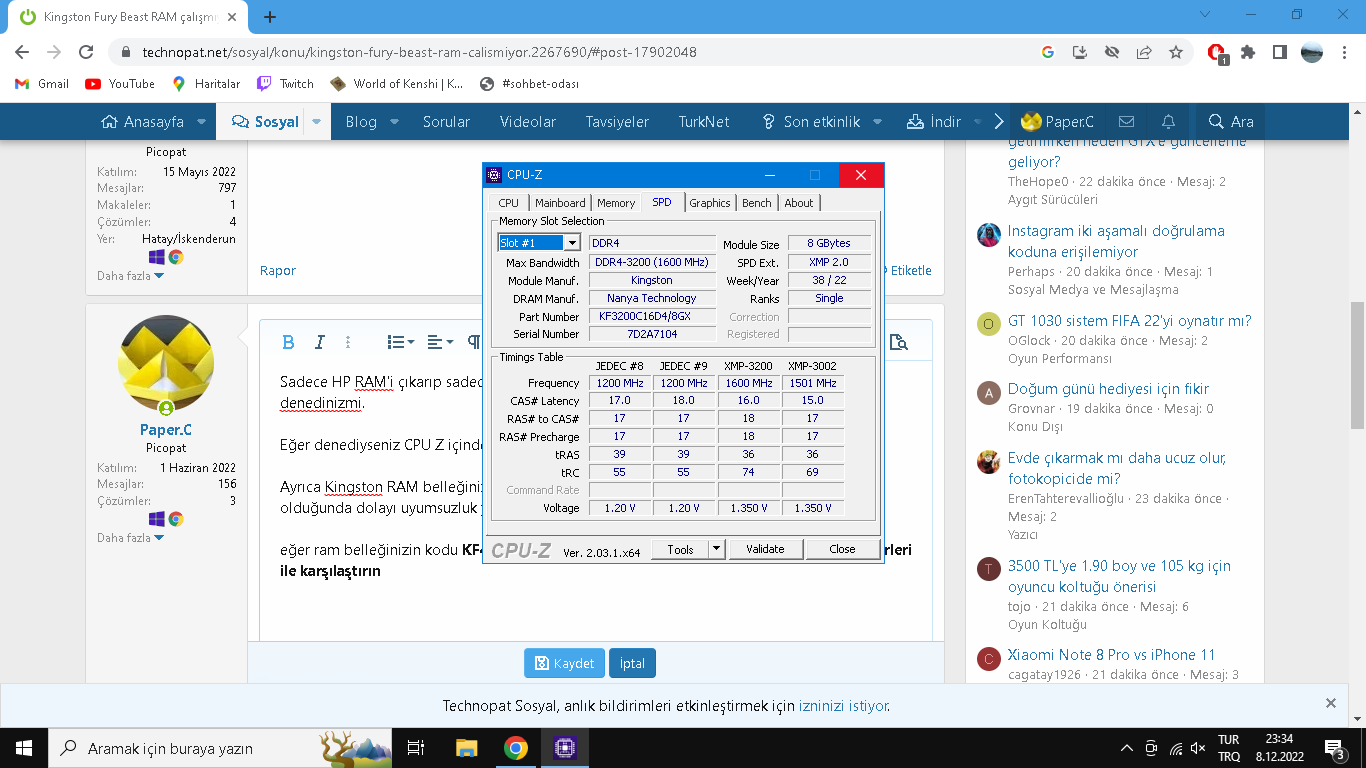
Task: Click the Close button in CPU-Z
Action: point(842,549)
